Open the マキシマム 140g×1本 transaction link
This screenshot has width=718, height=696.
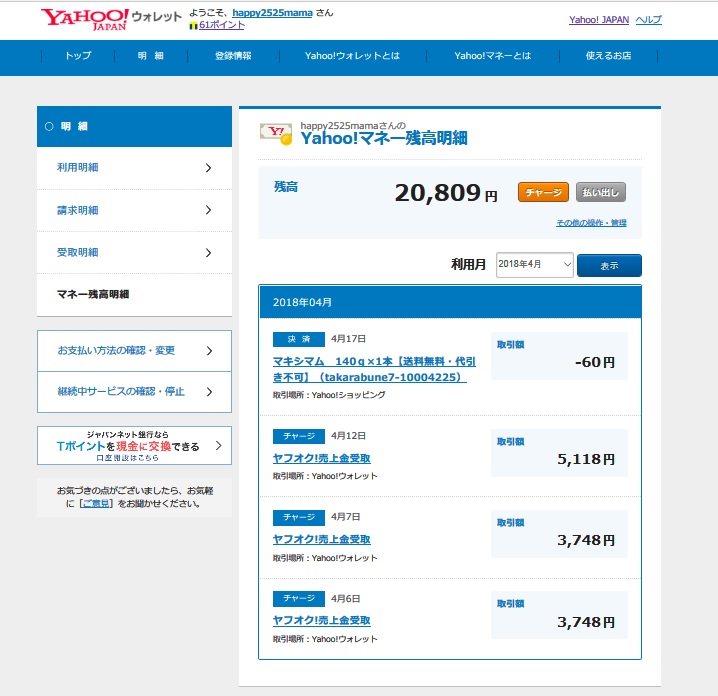(374, 369)
